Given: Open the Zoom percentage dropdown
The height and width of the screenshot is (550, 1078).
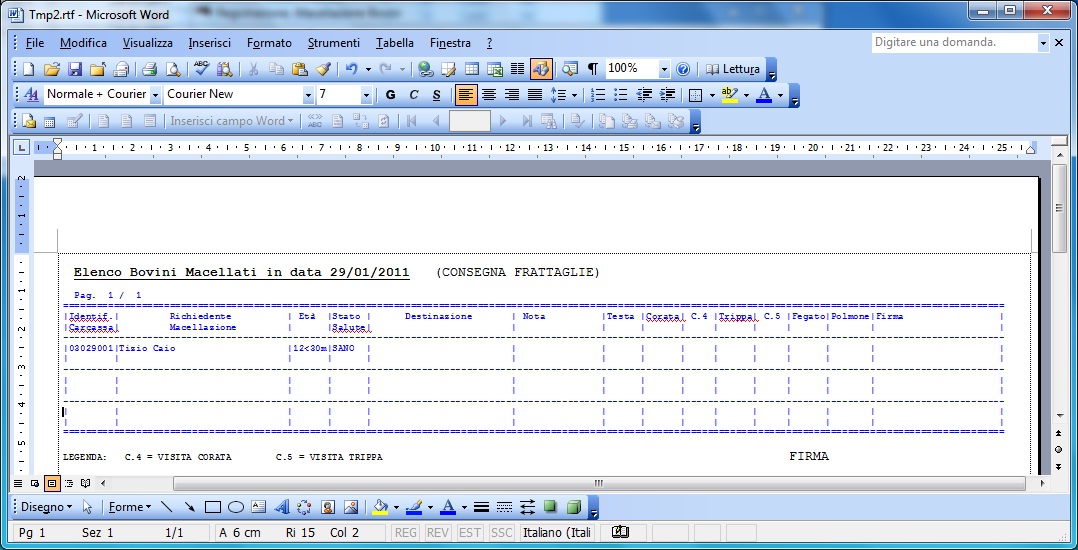Looking at the screenshot, I should 664,69.
